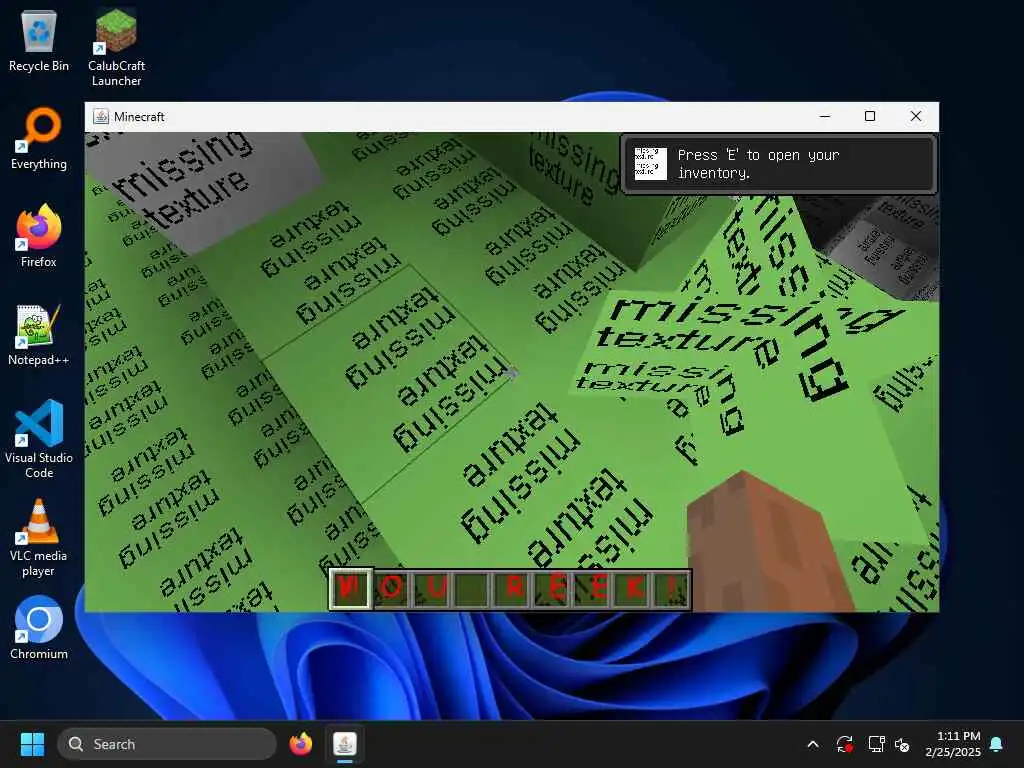Click the missing-texture icon in the inventory toast
The height and width of the screenshot is (768, 1024).
[x=650, y=163]
